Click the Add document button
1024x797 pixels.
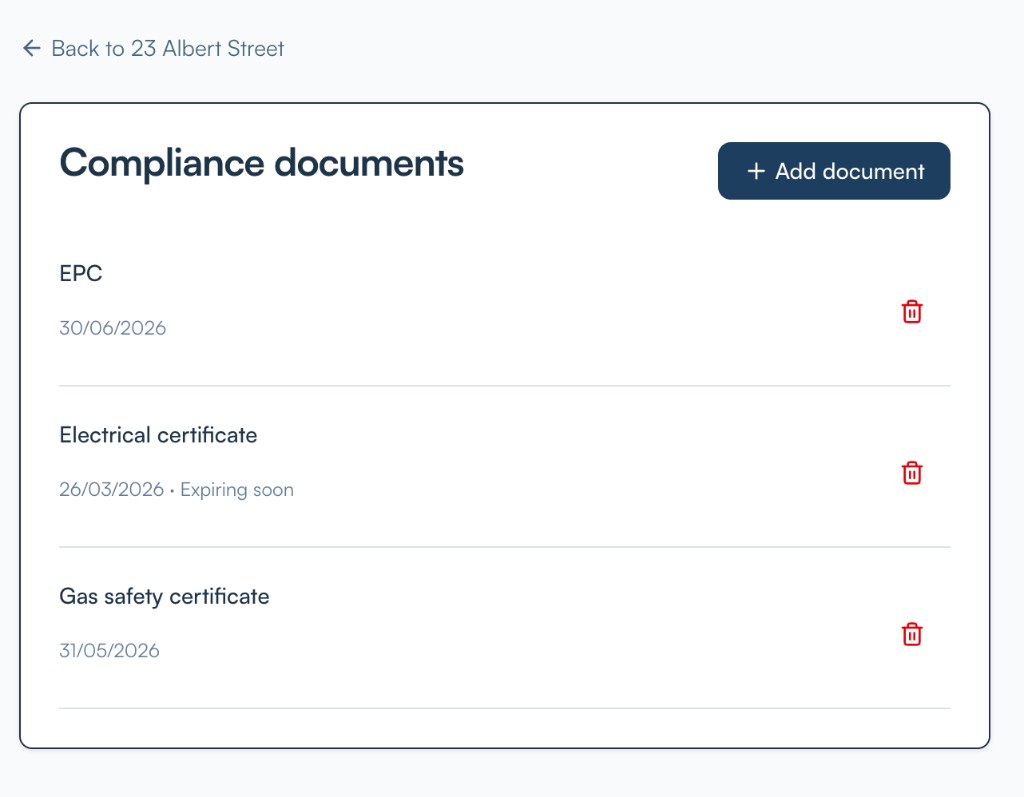[833, 171]
